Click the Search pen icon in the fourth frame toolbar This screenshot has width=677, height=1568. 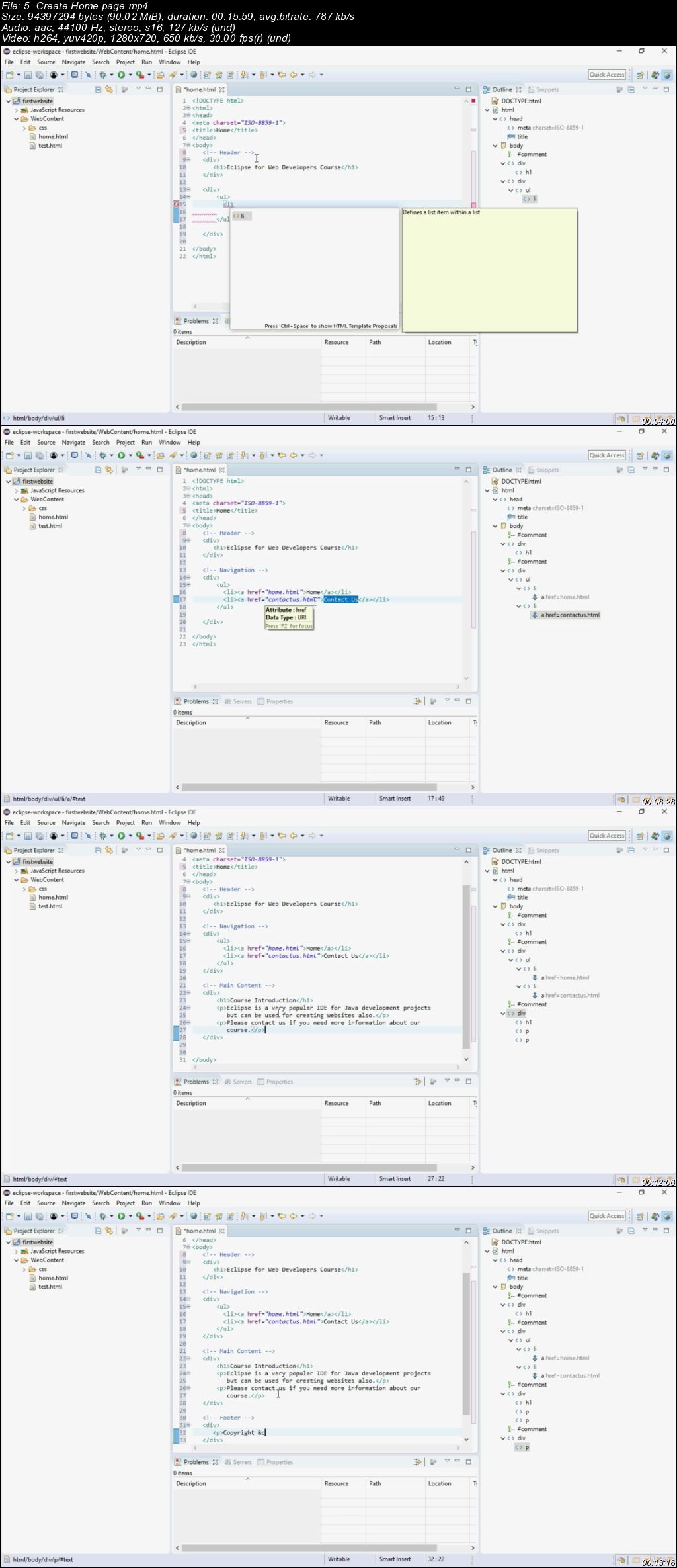pyautogui.click(x=173, y=1216)
